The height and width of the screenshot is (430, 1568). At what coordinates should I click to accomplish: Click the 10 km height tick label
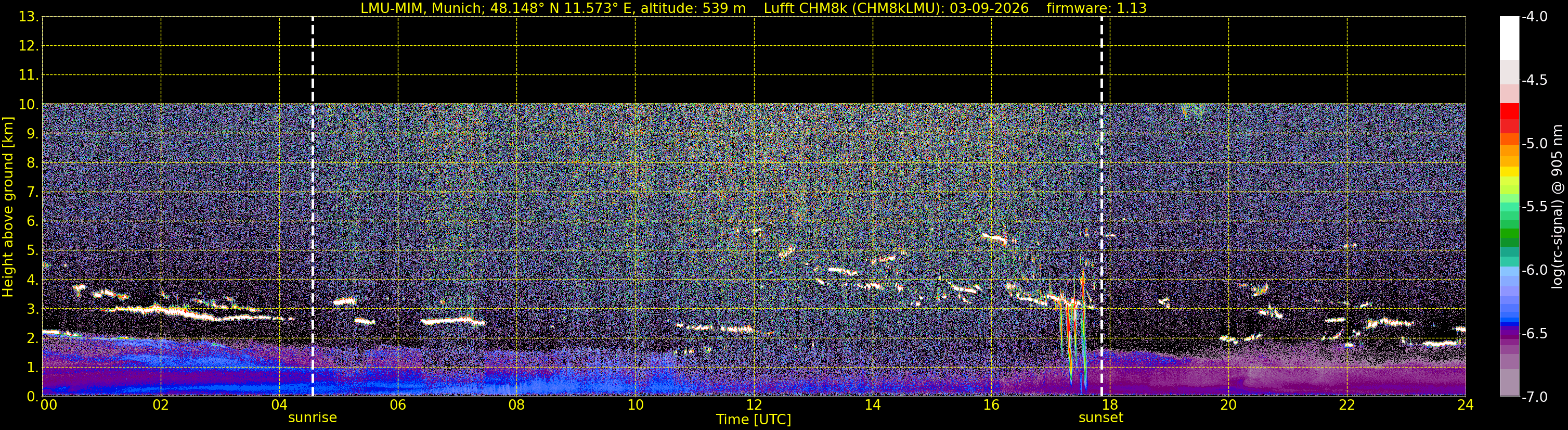28,105
